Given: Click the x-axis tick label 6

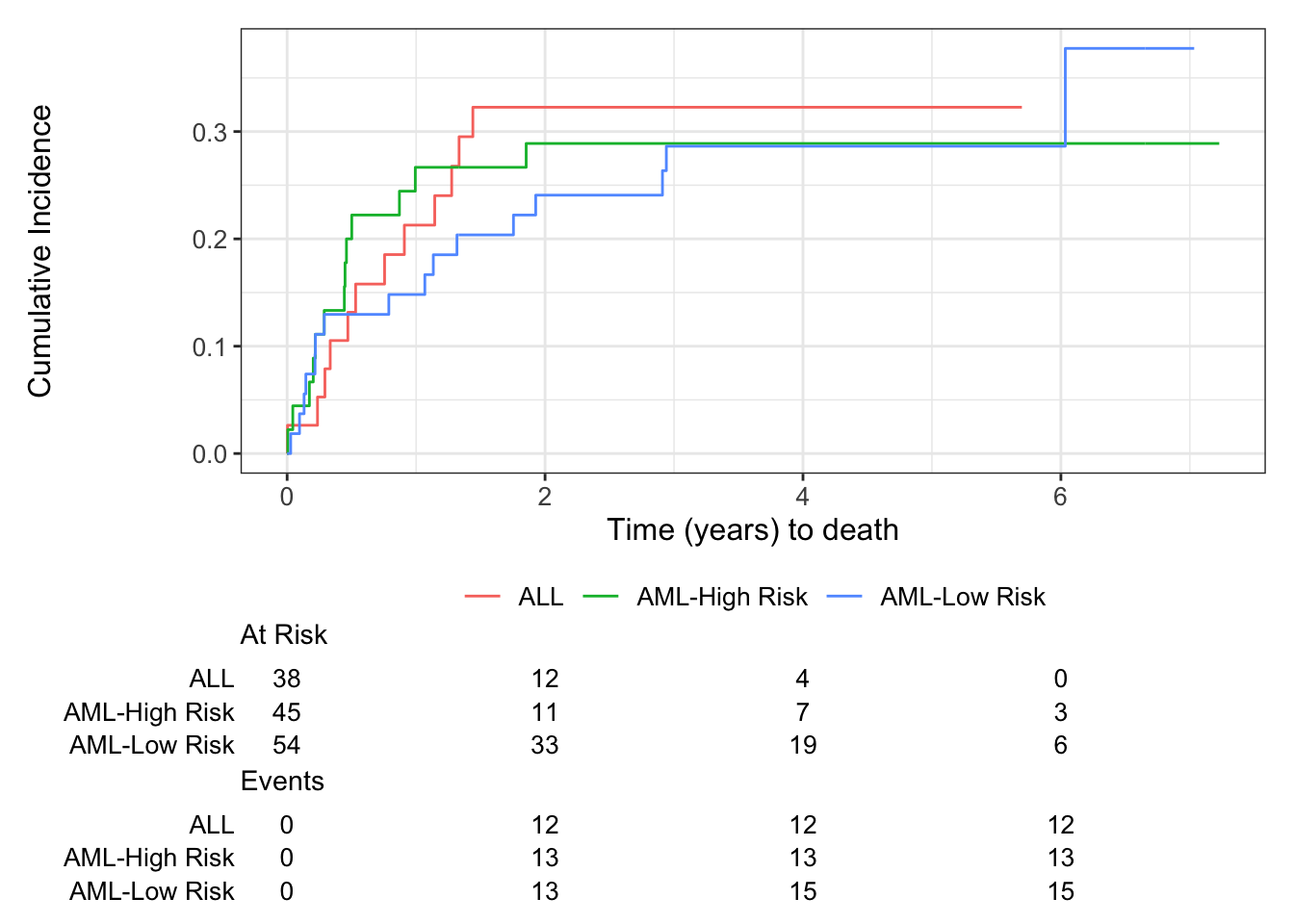Looking at the screenshot, I should coord(1060,497).
